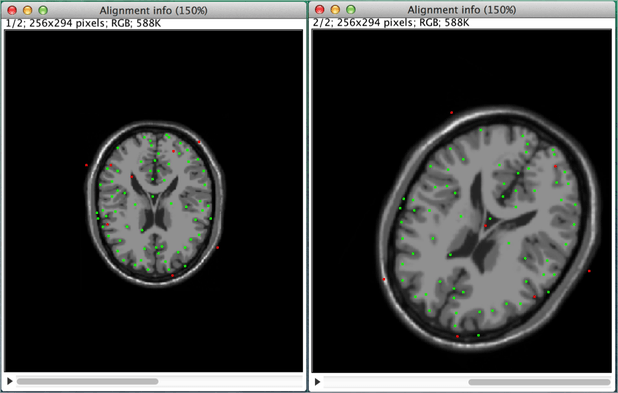Click the red dot right of the large brain's skull

tap(589, 271)
